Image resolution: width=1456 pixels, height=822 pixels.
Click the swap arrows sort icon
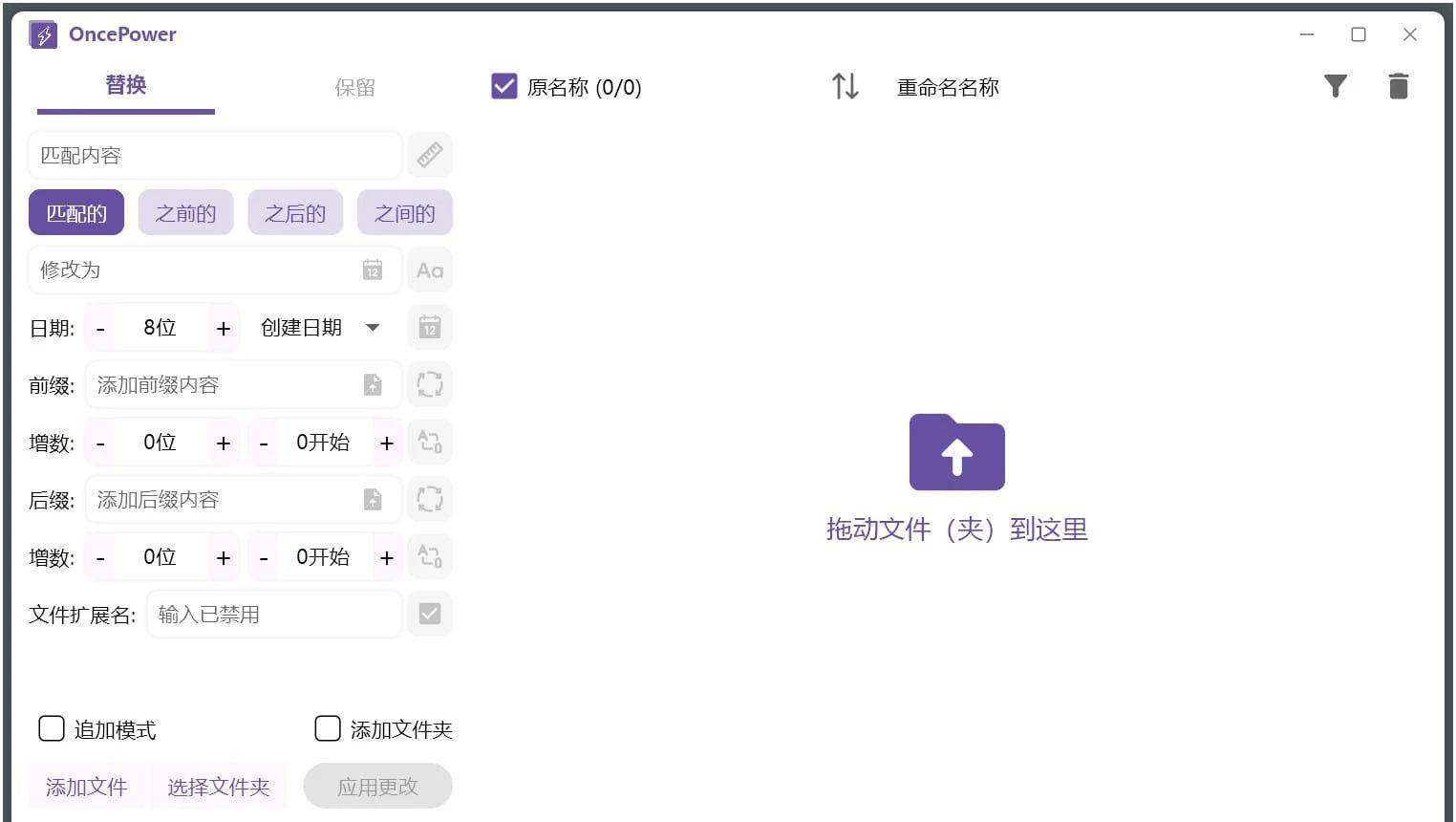[x=846, y=87]
